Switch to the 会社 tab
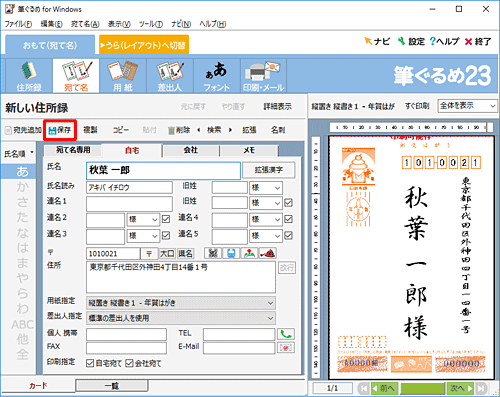The image size is (500, 397). (x=191, y=150)
